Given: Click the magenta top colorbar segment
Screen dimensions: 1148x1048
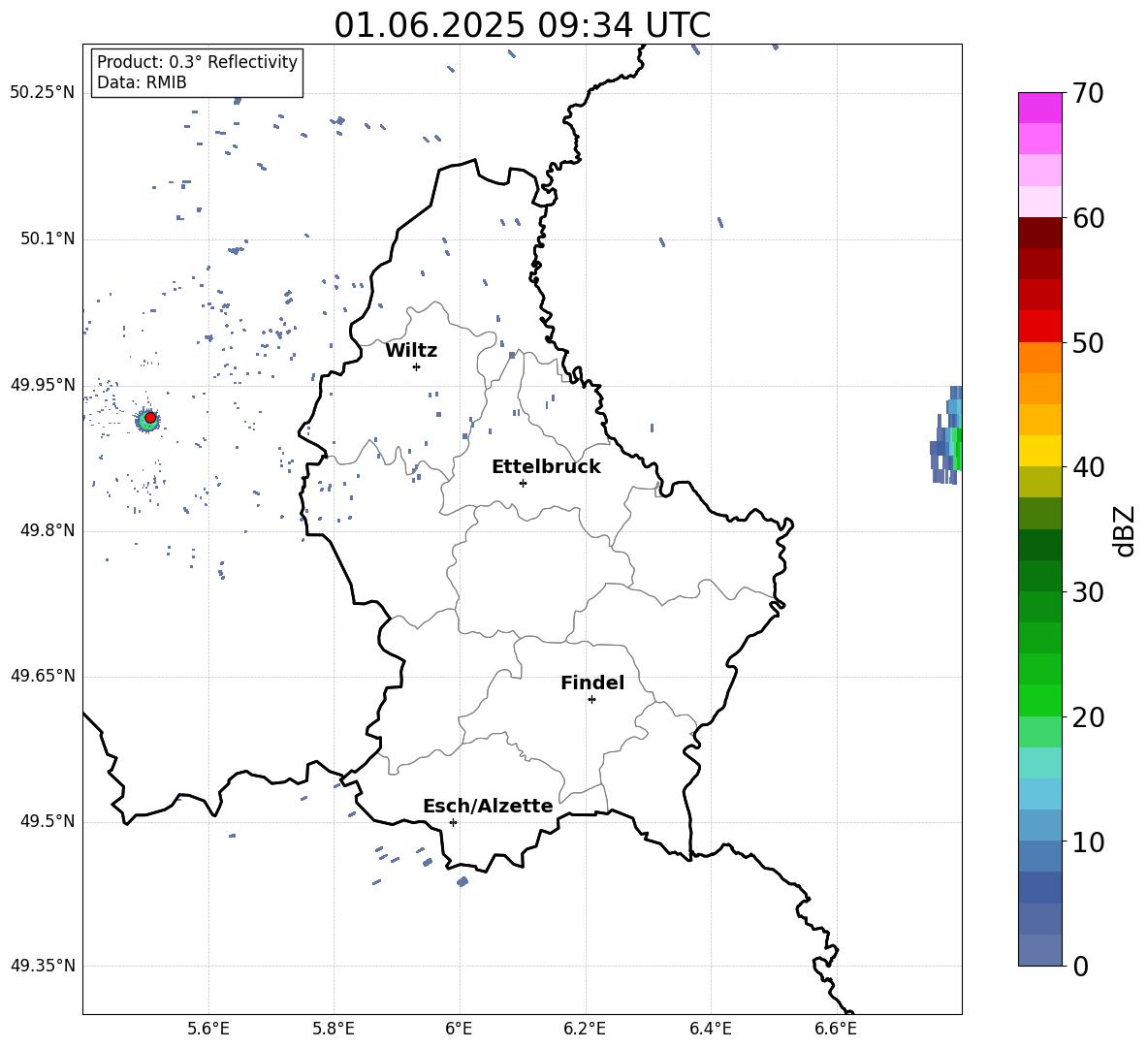Looking at the screenshot, I should click(1040, 108).
